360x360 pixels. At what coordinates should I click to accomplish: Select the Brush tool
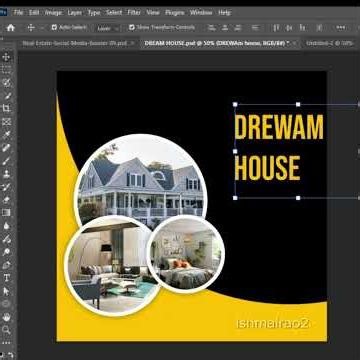[6, 161]
